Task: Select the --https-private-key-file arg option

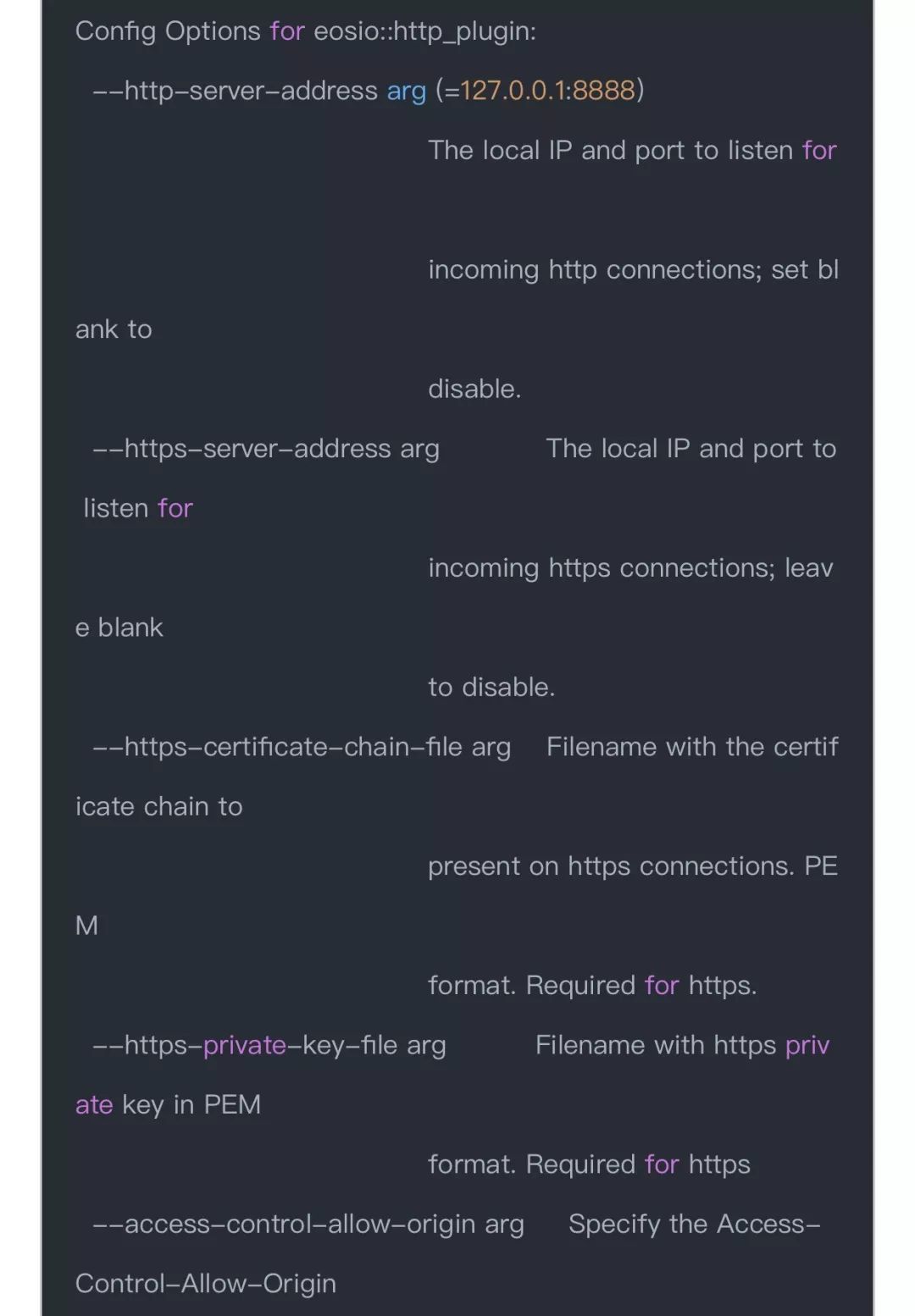Action: (269, 1046)
